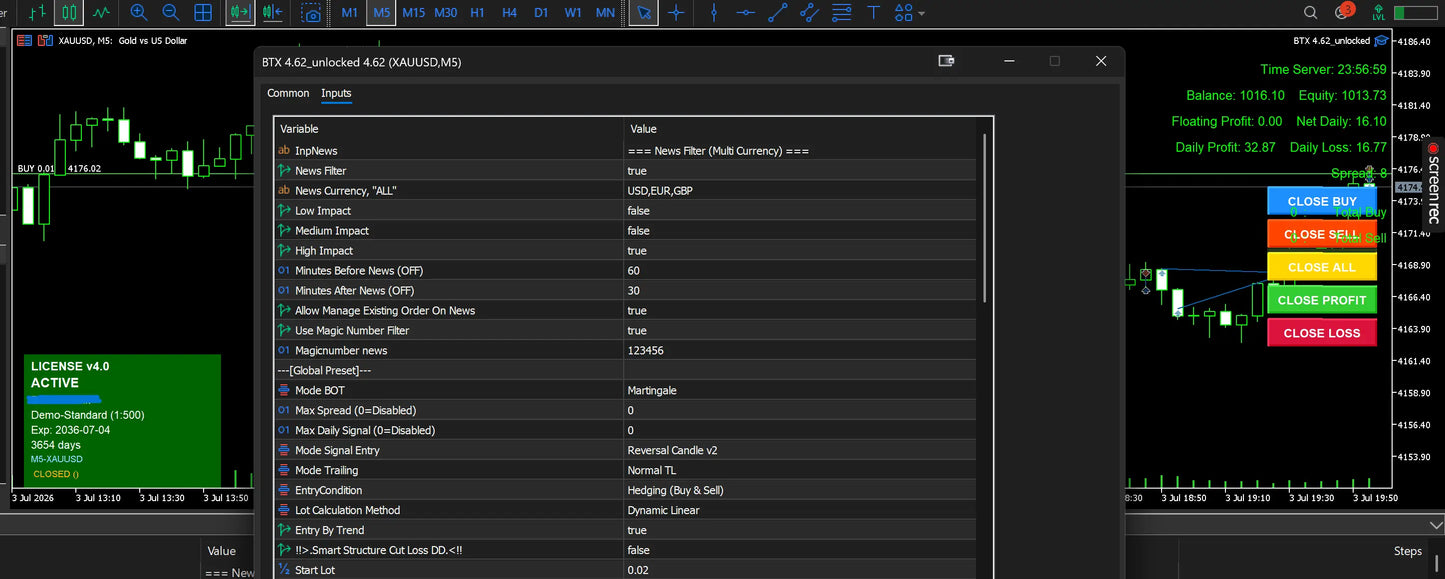The image size is (1445, 579).
Task: Click the CLOSE BUY button
Action: click(1322, 201)
